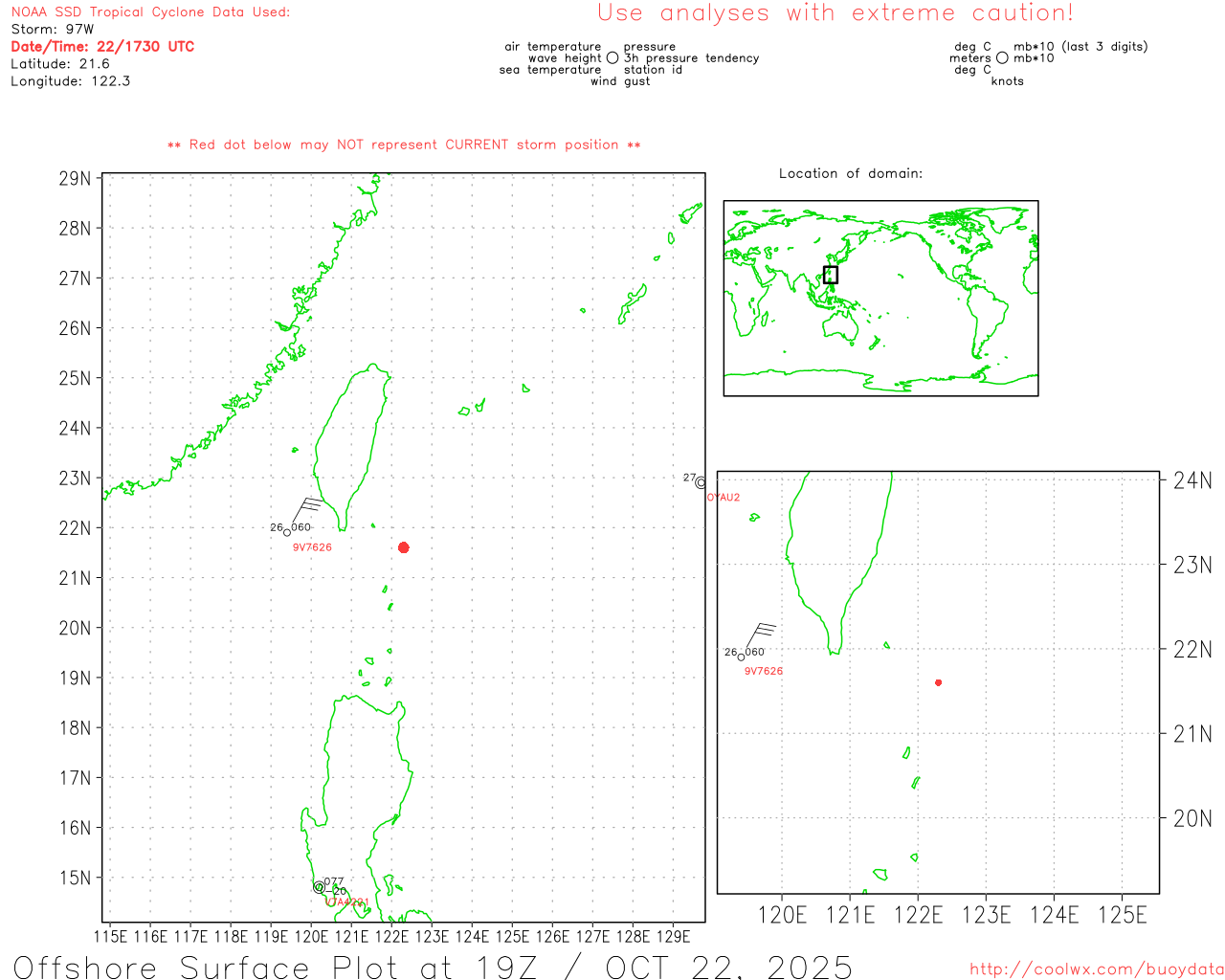This screenshot has height=980, width=1225.
Task: Click the station model circle in left legend
Action: tap(612, 58)
